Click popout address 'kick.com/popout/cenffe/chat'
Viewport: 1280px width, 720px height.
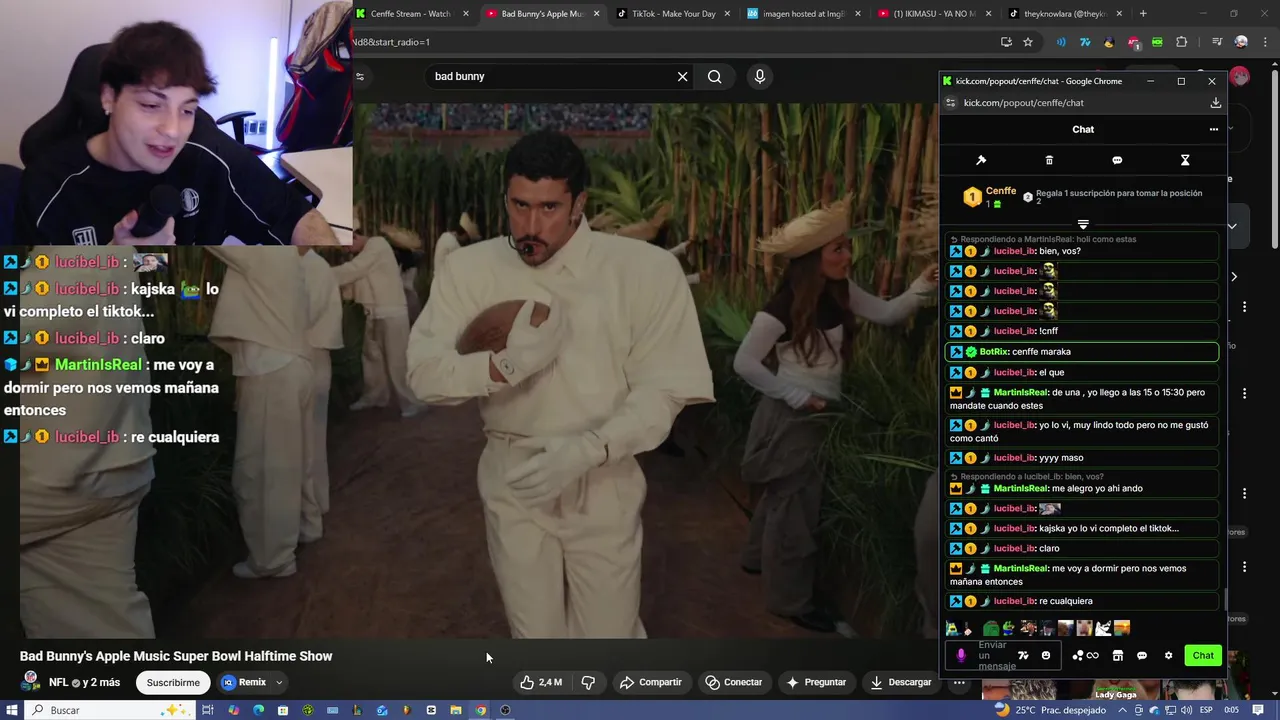coord(1024,103)
